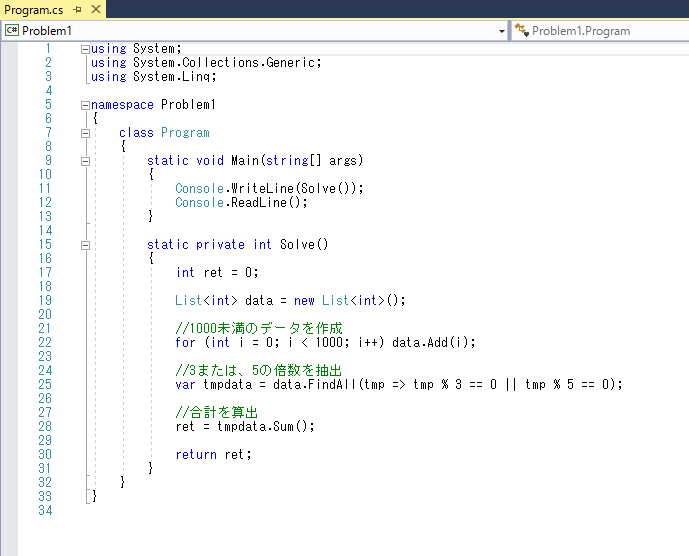Click 'System.Linq' in line 3
This screenshot has width=689, height=556.
pos(171,77)
